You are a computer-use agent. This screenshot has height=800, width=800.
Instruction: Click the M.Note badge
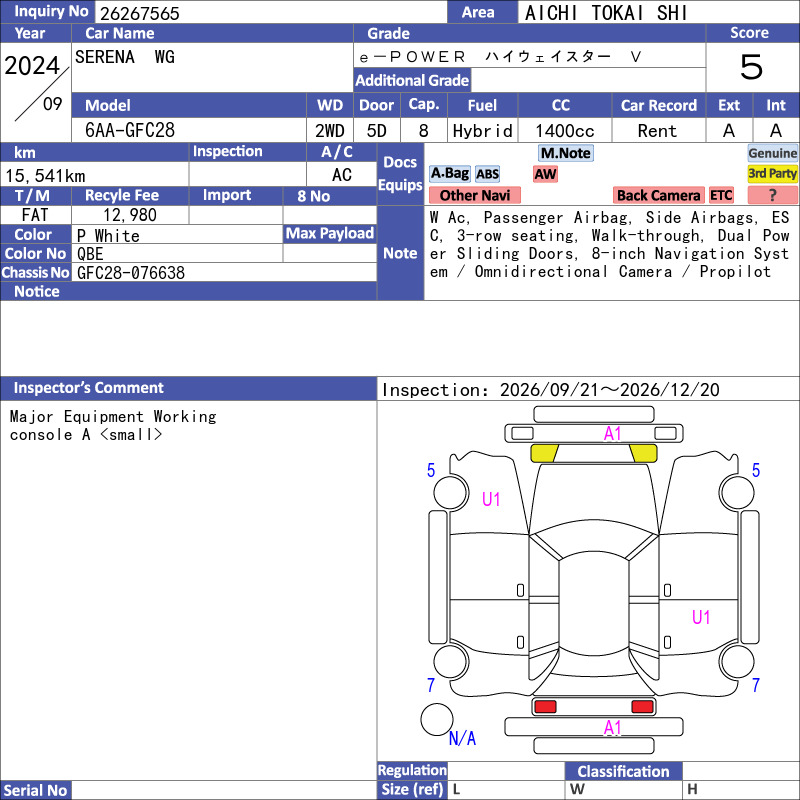tap(566, 153)
